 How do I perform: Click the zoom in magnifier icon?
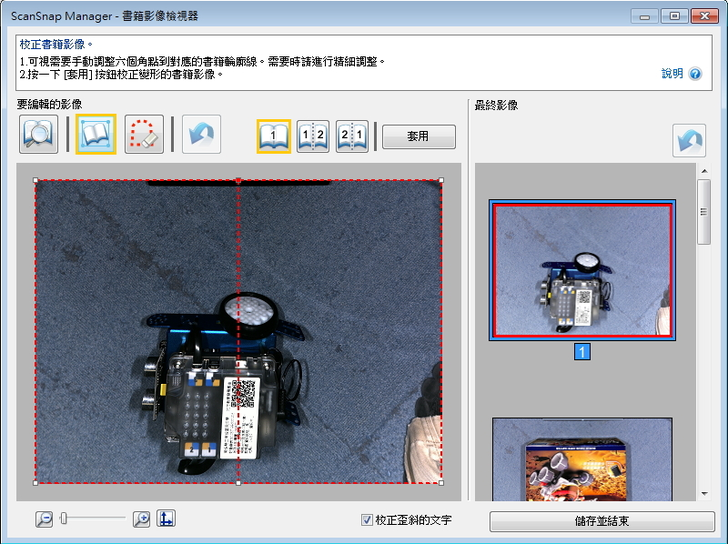click(x=141, y=519)
